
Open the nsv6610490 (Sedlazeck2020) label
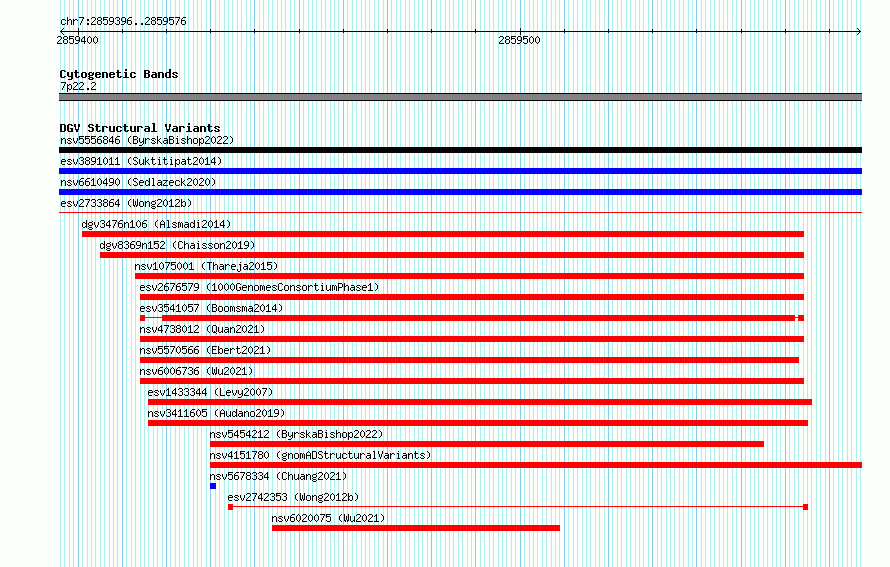(138, 182)
